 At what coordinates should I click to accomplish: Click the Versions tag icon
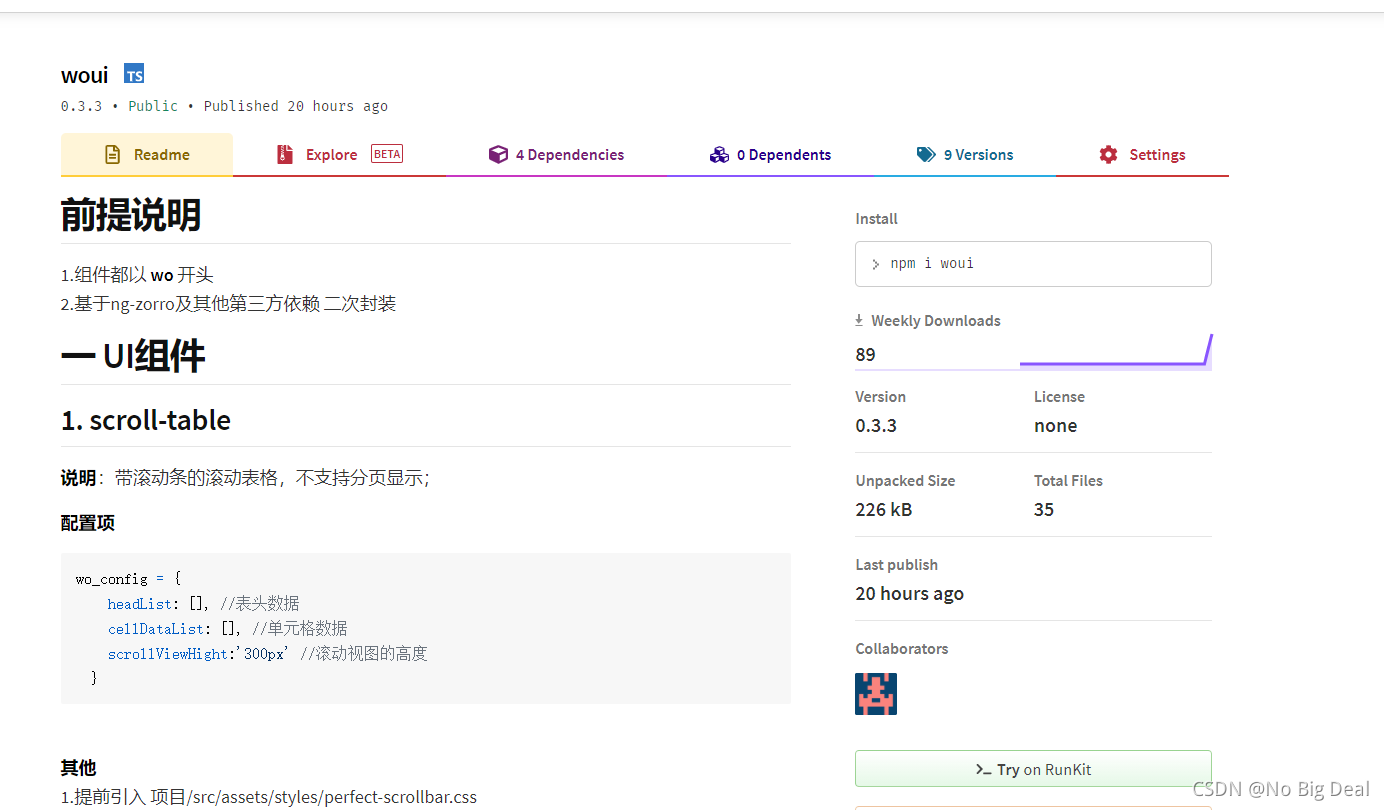coord(926,155)
